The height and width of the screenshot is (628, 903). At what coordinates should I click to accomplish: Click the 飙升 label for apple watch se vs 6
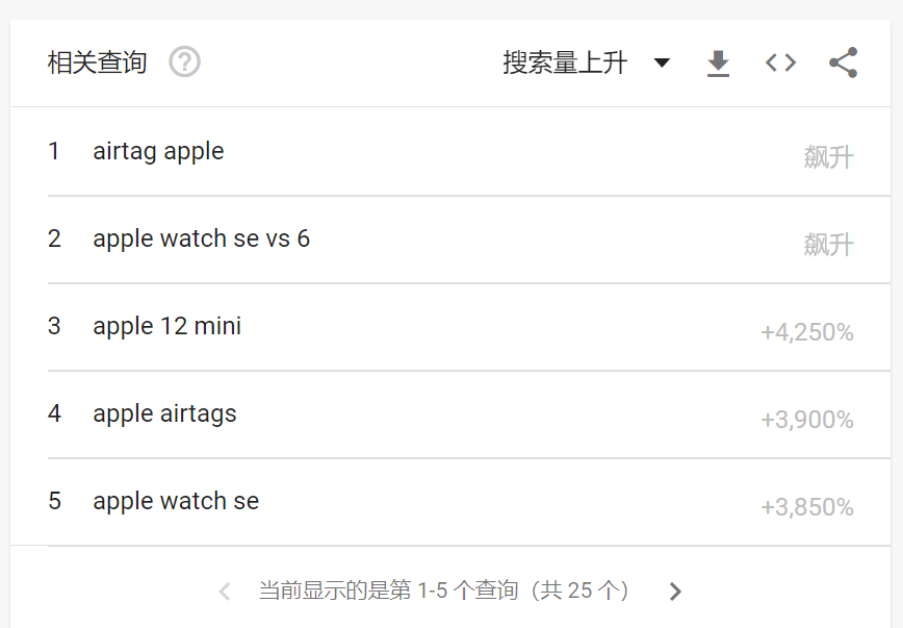coord(828,244)
